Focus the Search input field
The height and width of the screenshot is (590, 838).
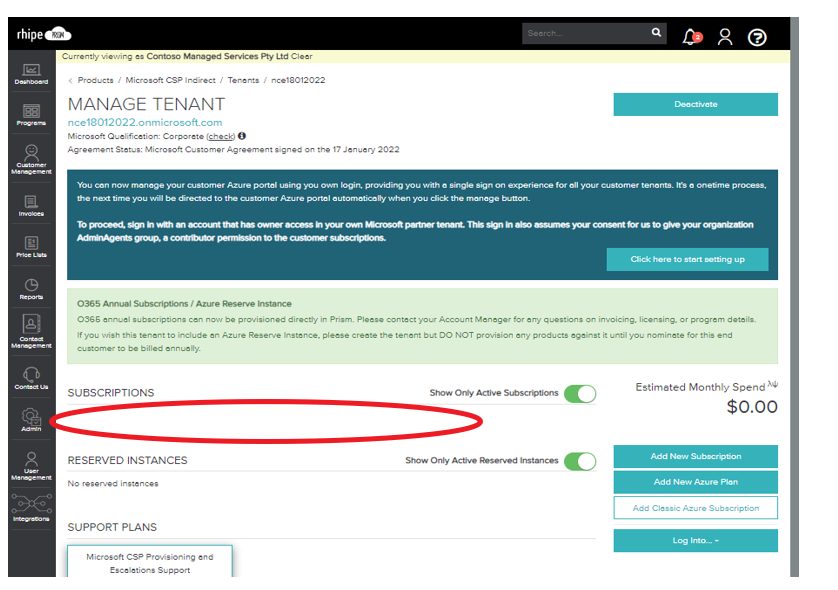point(585,33)
